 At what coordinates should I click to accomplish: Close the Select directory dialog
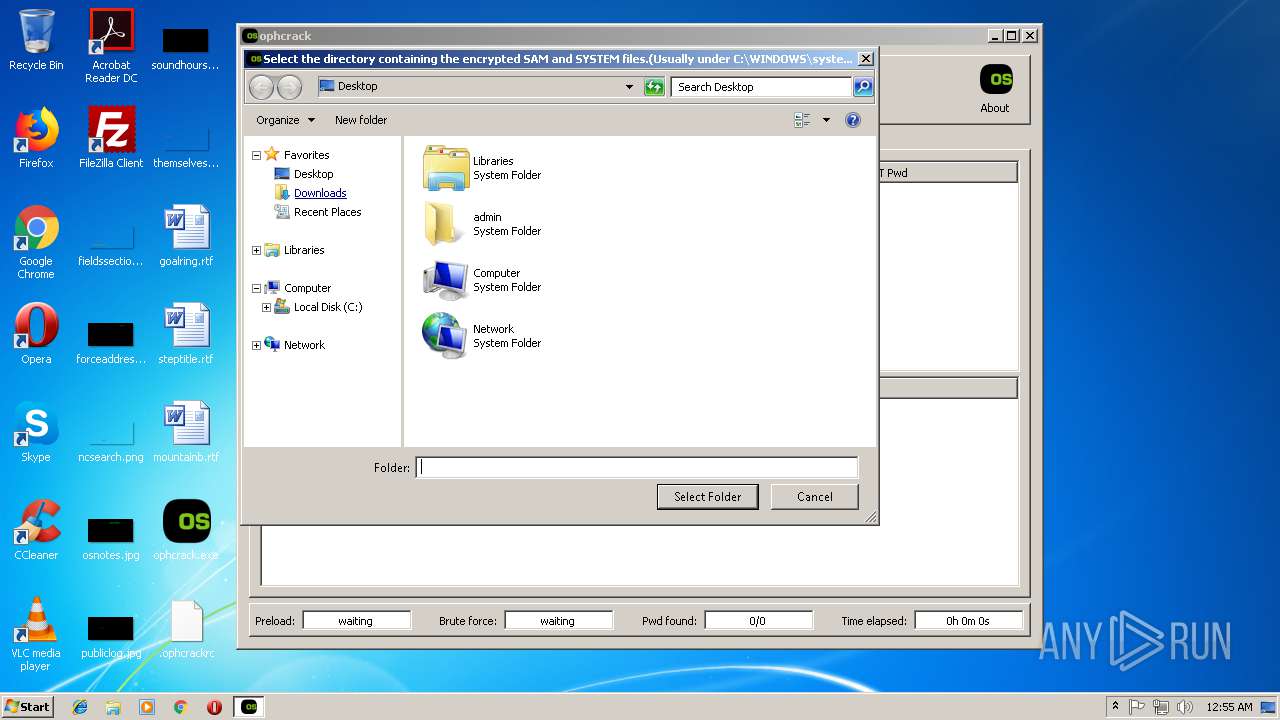866,59
